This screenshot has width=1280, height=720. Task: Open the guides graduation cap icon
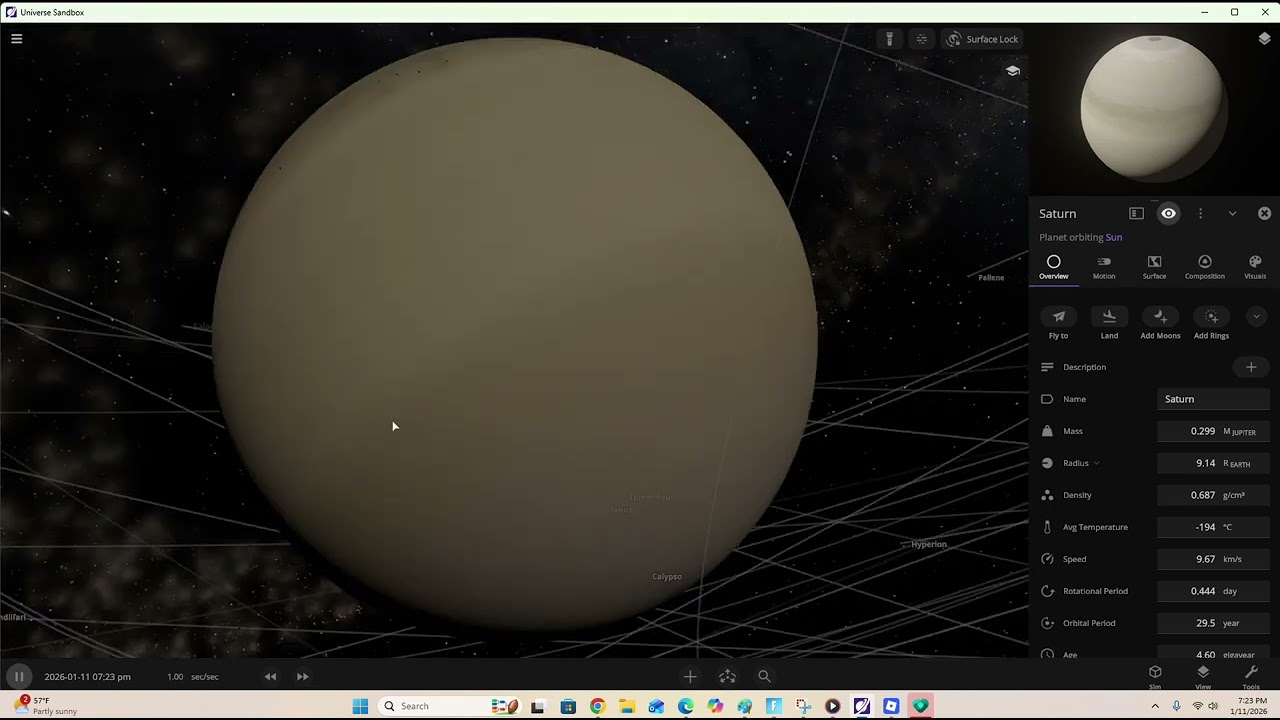tap(1013, 71)
